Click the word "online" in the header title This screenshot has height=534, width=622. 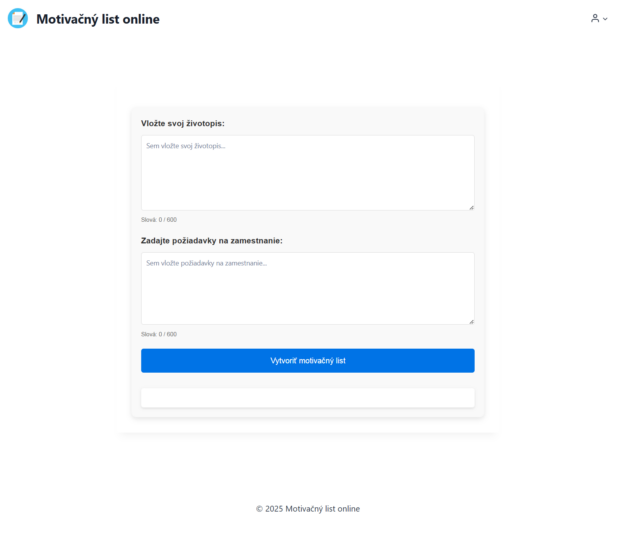coord(140,19)
